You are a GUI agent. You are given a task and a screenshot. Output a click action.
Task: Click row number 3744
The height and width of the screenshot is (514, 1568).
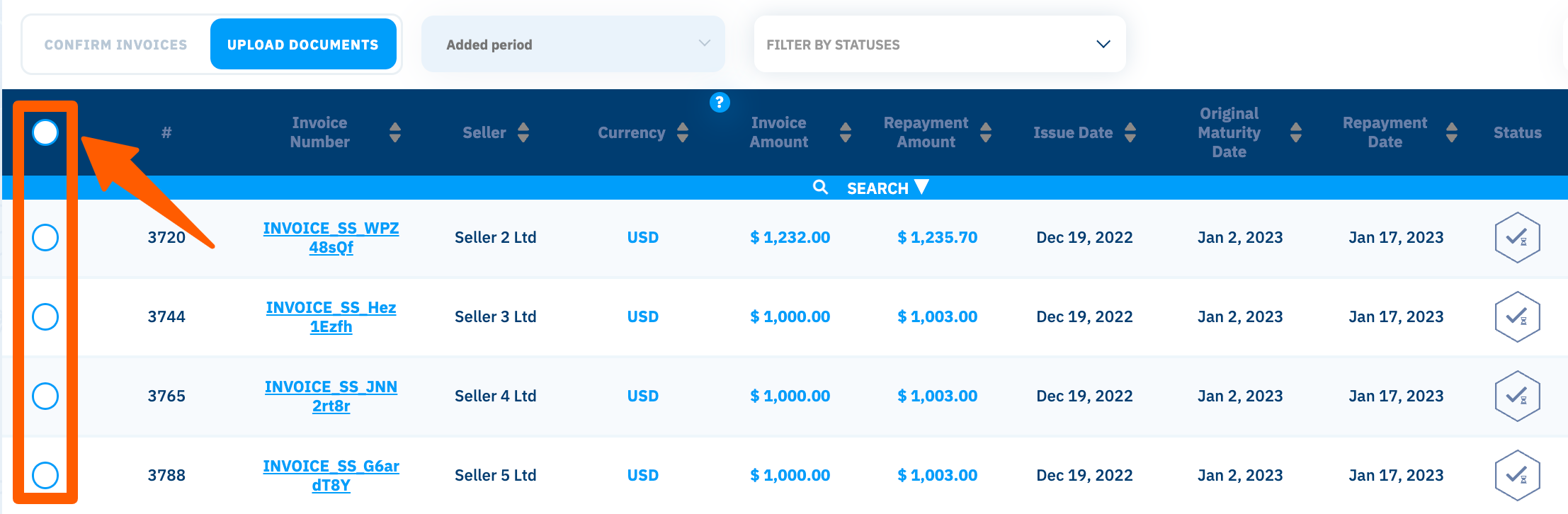point(166,316)
